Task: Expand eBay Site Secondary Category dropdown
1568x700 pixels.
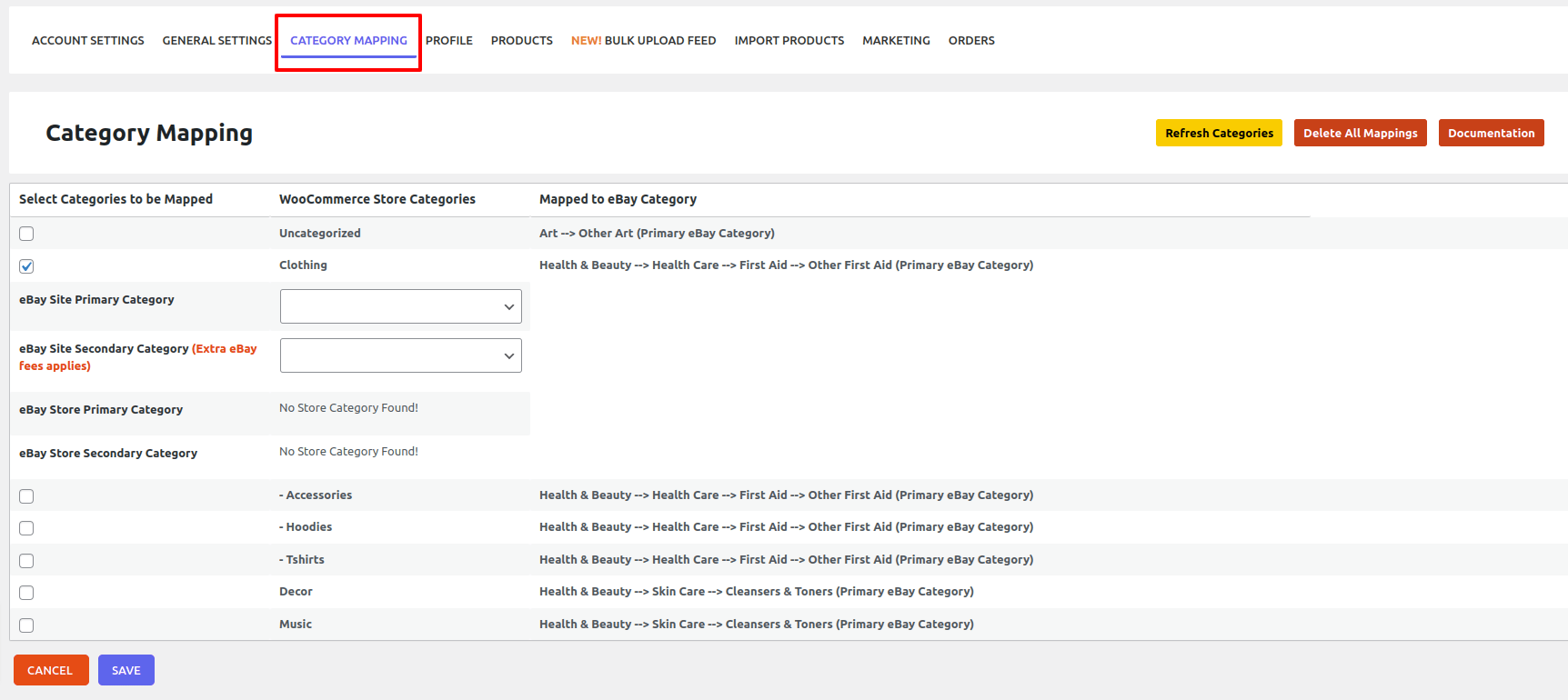Action: [400, 355]
